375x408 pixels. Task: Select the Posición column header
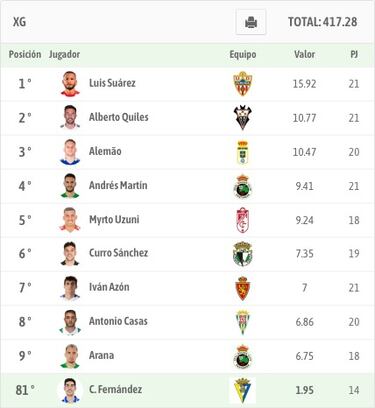(25, 54)
